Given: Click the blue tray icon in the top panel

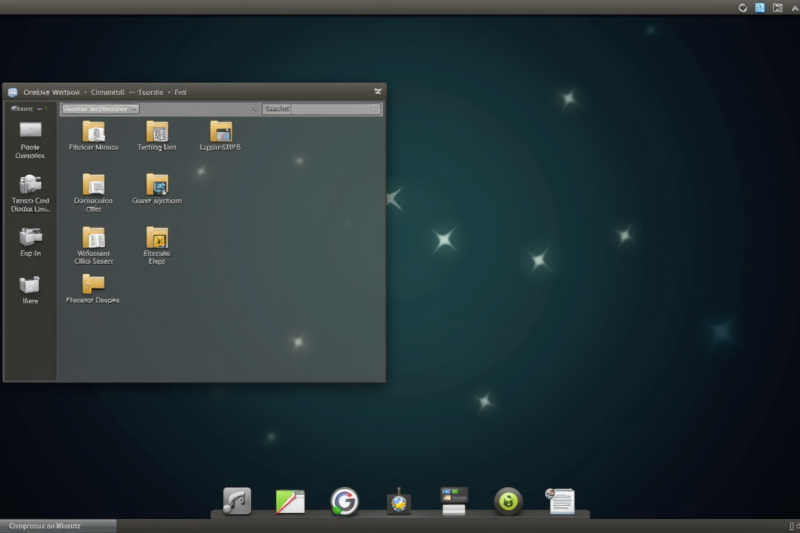Looking at the screenshot, I should click(x=760, y=8).
